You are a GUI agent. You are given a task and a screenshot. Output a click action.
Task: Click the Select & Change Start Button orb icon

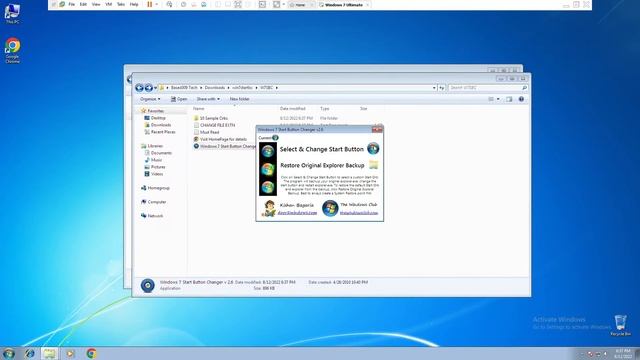coord(373,149)
